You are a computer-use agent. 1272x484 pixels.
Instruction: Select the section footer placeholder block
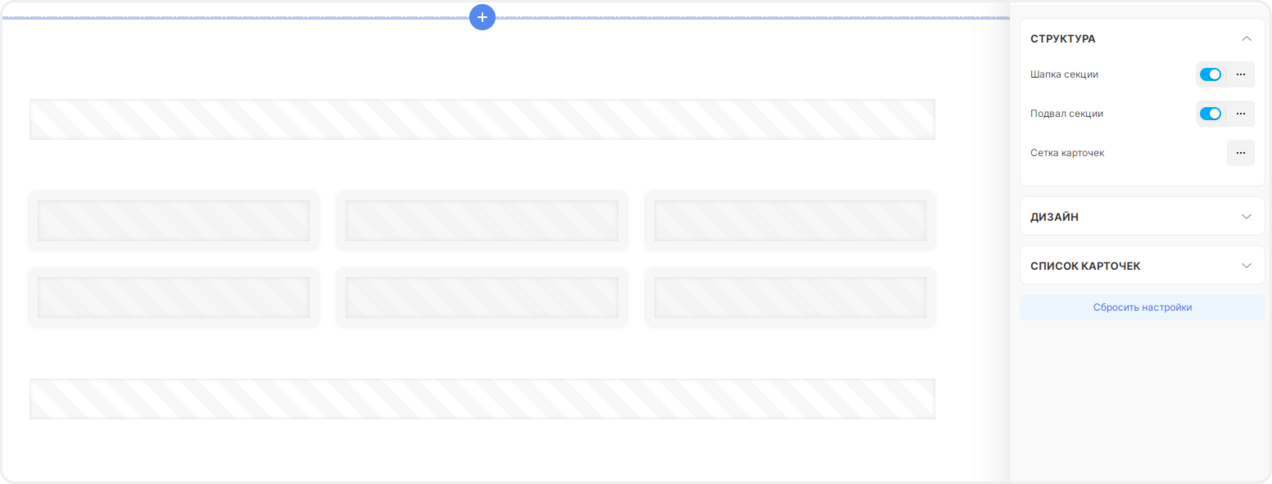(482, 399)
